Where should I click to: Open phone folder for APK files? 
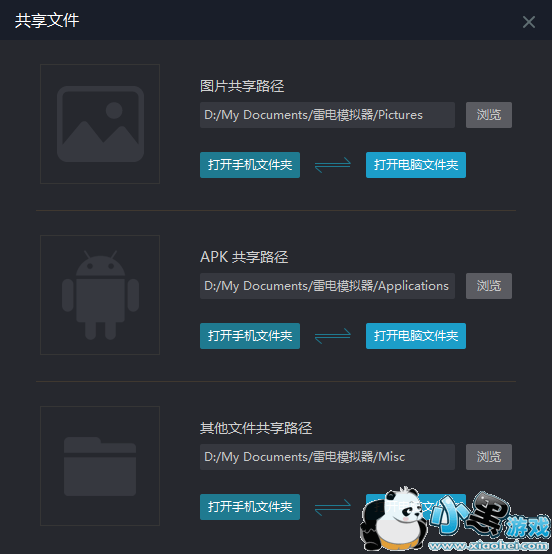tap(250, 336)
